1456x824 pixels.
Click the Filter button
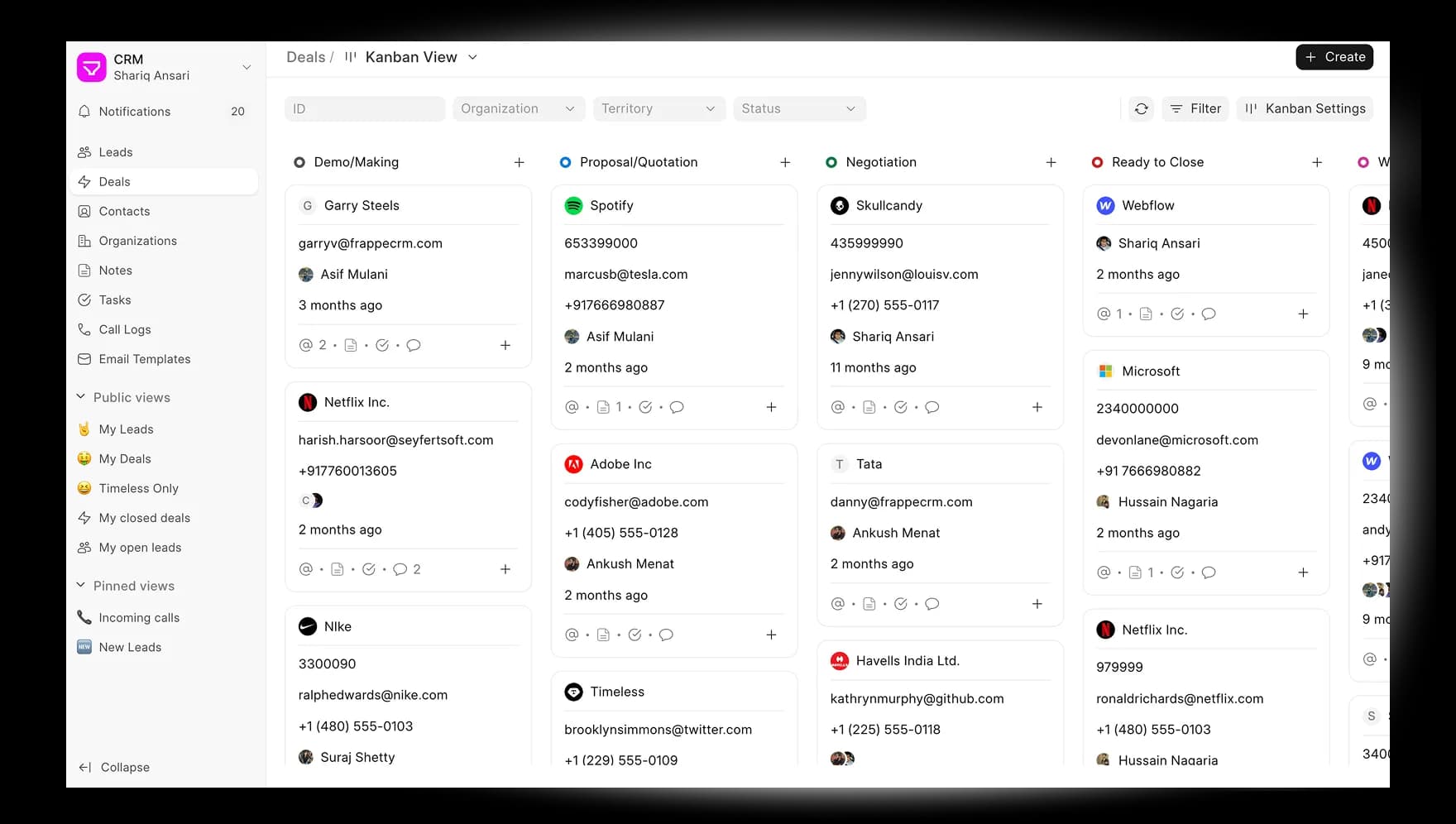pos(1195,108)
